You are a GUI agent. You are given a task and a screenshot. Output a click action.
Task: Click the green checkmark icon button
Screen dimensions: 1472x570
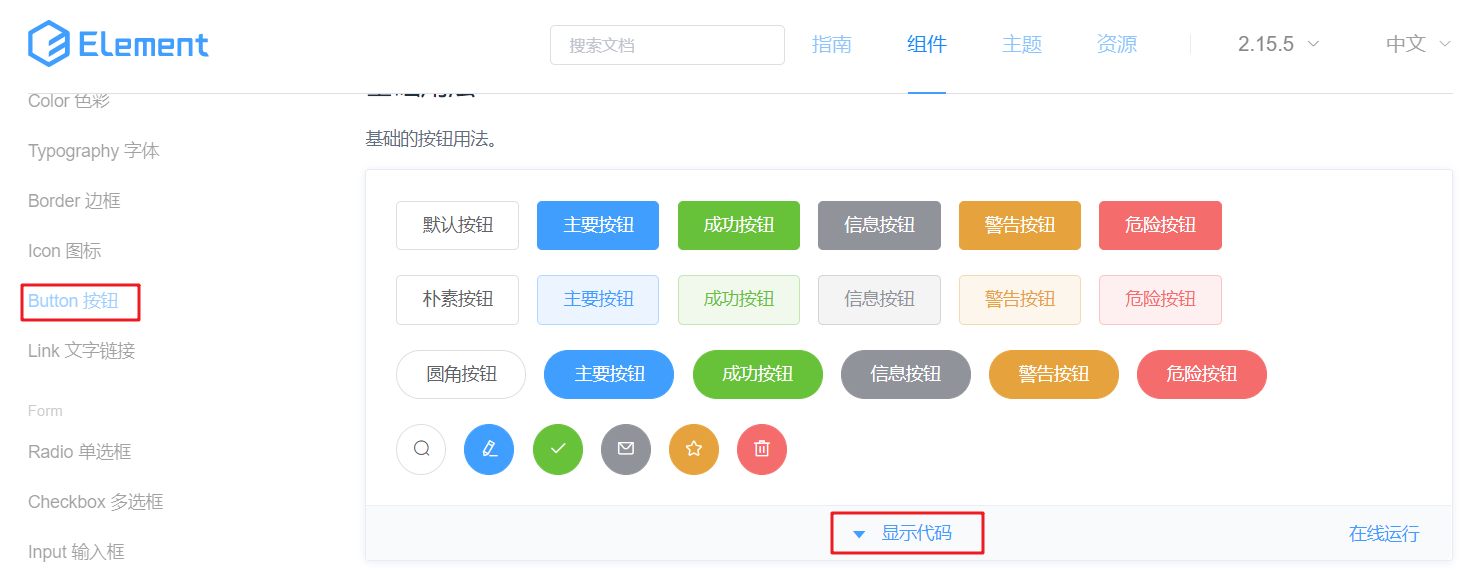(558, 449)
